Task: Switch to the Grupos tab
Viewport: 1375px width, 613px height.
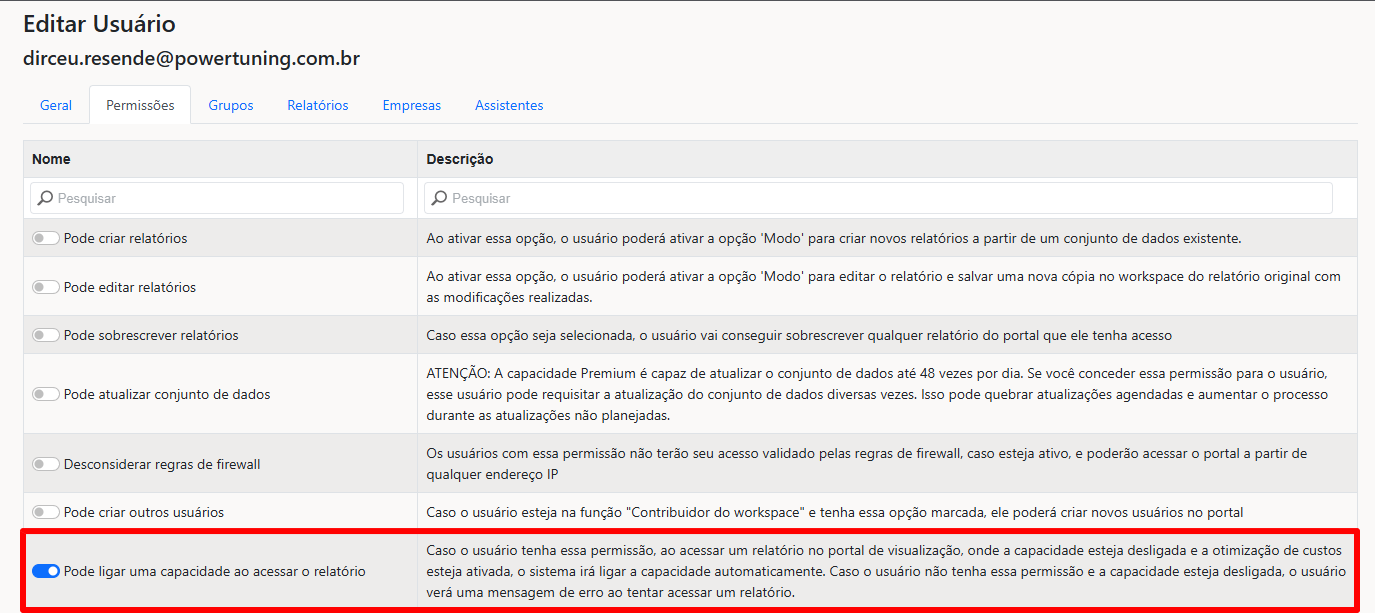Action: (x=231, y=105)
